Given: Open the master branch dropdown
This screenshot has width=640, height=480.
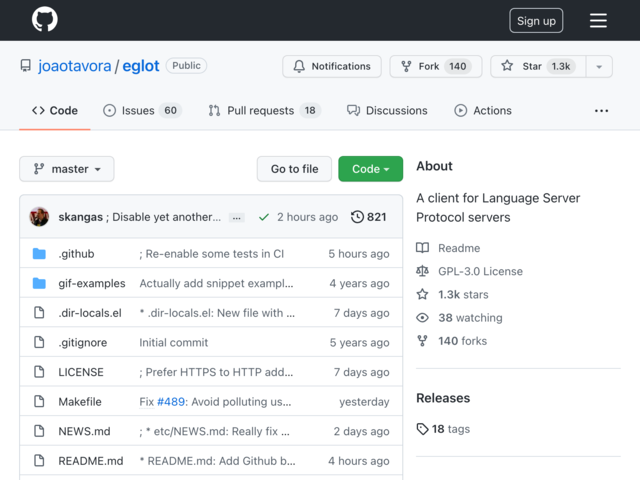Looking at the screenshot, I should tap(67, 169).
